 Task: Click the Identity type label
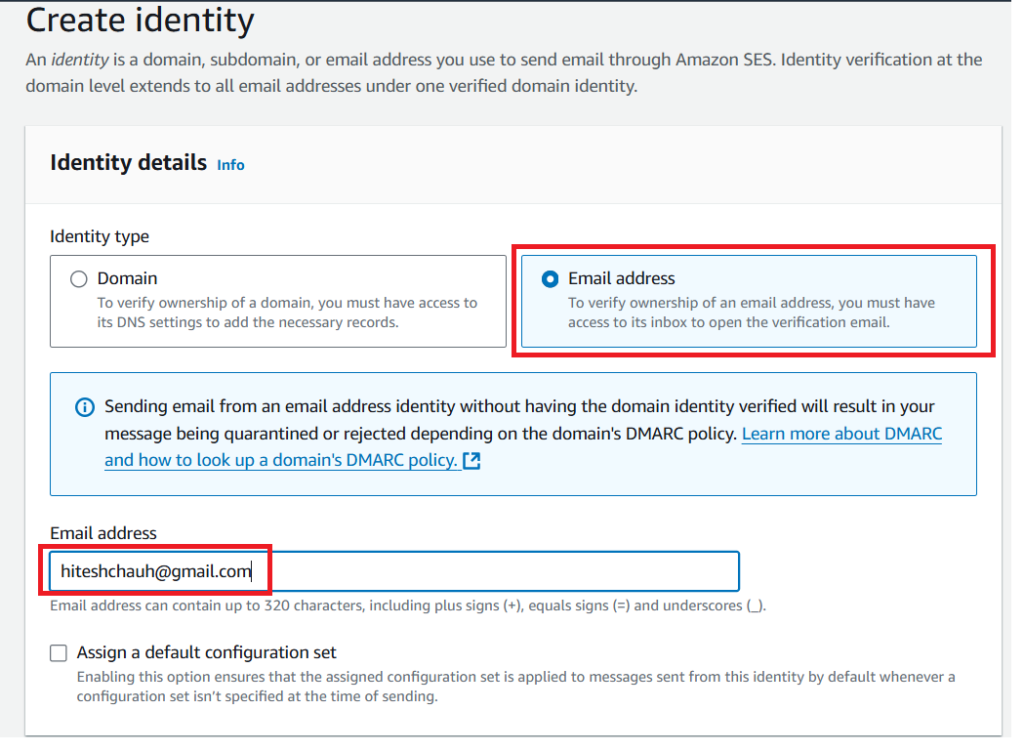click(x=99, y=237)
